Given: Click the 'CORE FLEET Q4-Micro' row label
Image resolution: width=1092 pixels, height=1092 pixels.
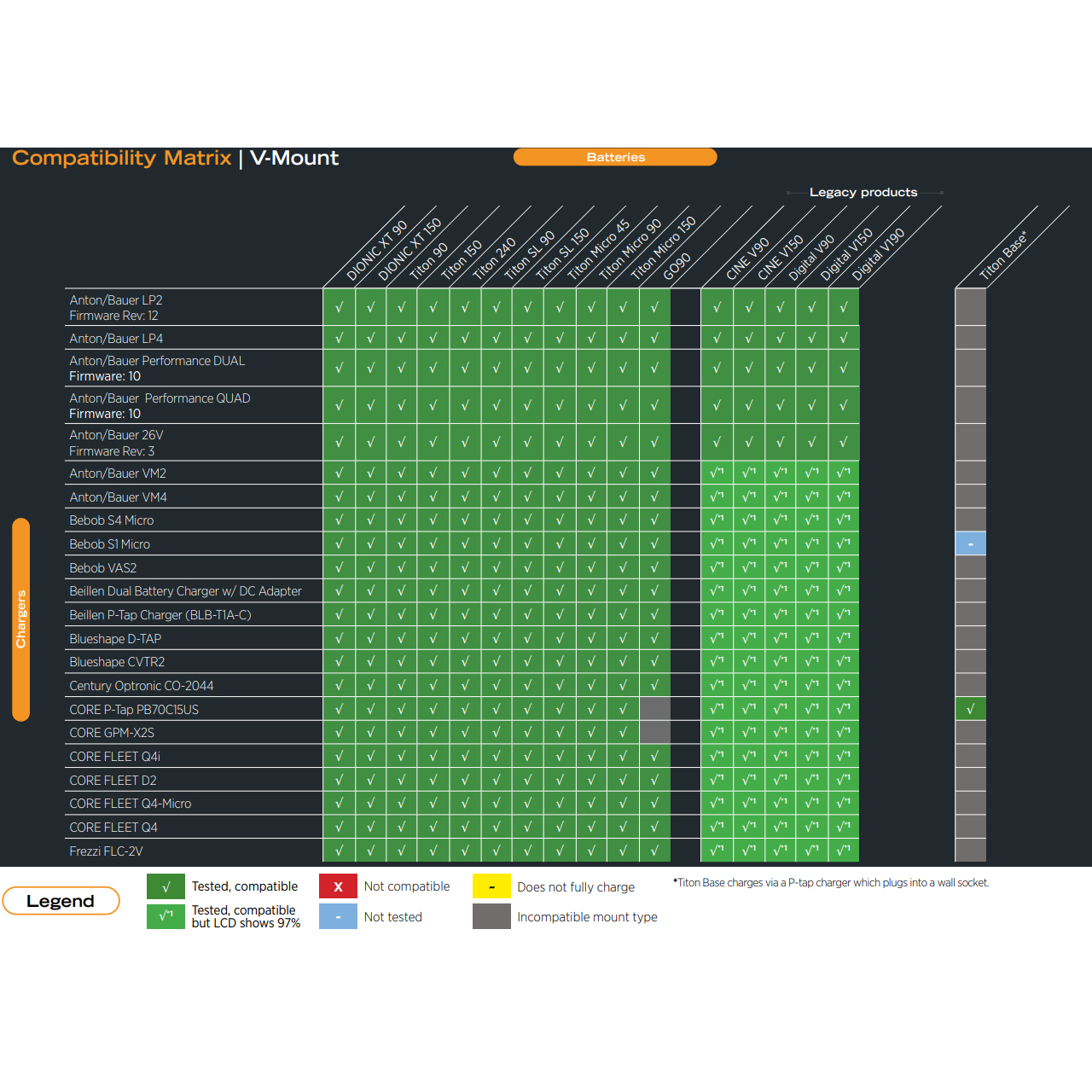Looking at the screenshot, I should tap(131, 804).
